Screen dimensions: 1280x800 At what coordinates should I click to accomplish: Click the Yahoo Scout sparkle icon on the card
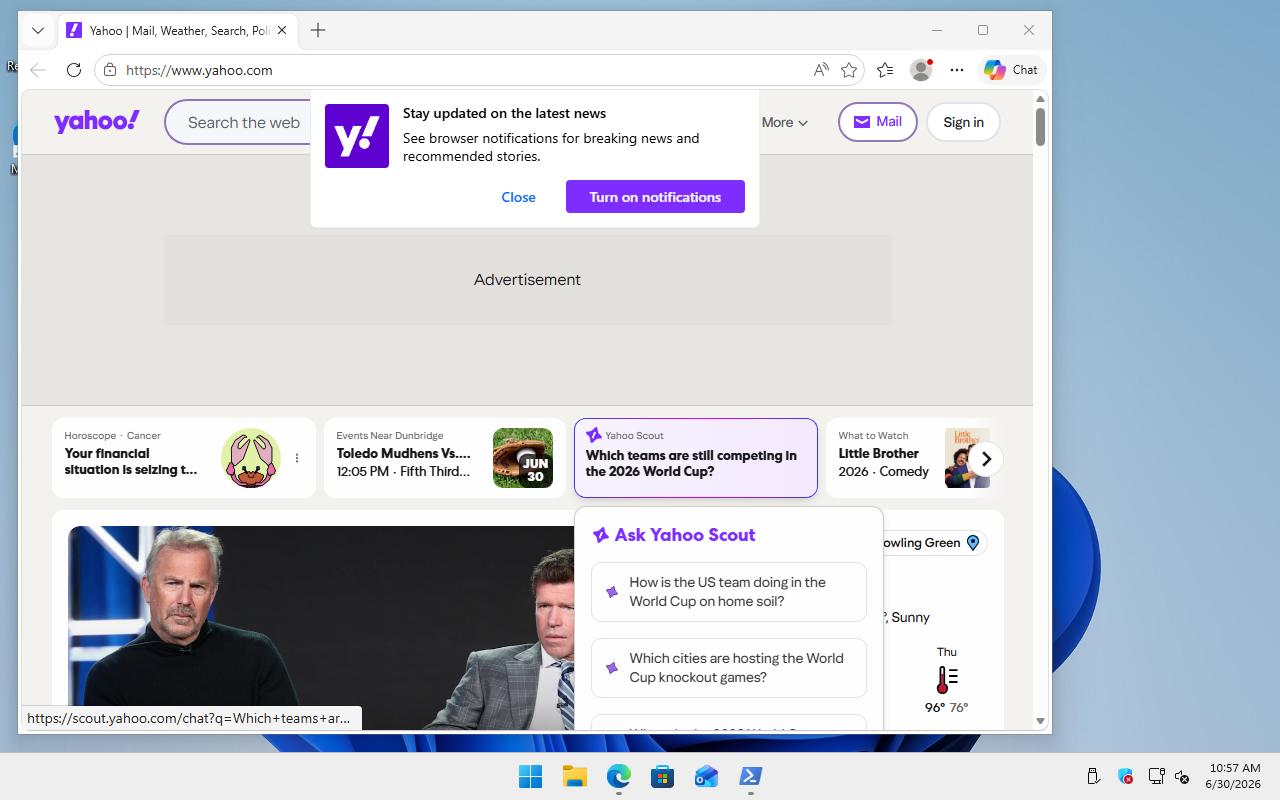[593, 435]
